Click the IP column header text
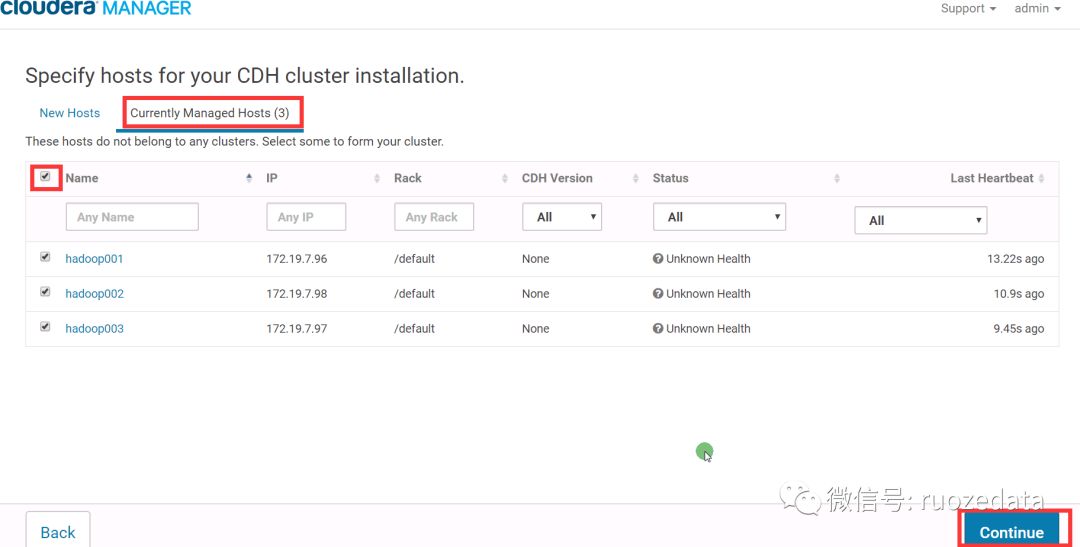 [x=272, y=178]
